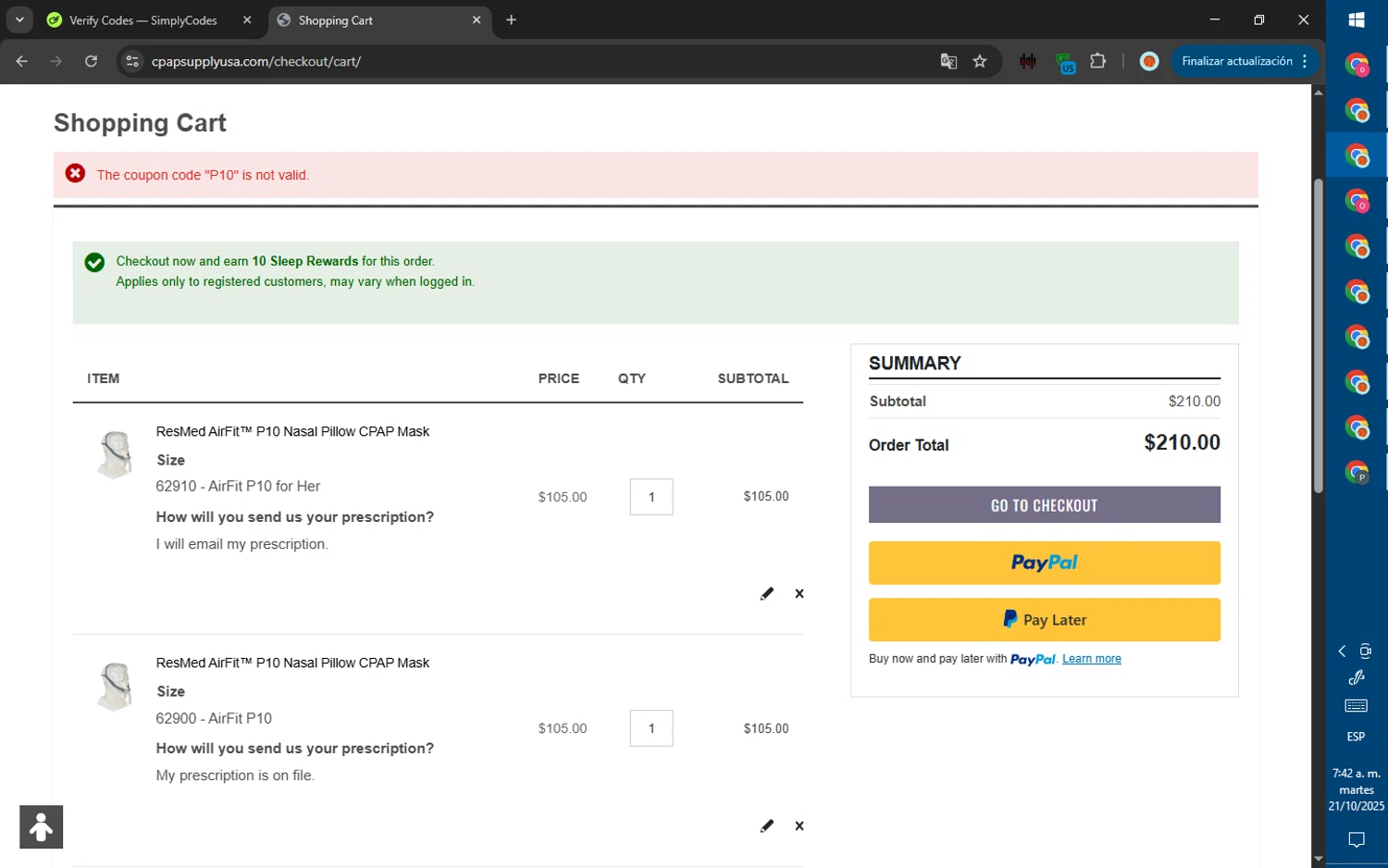The height and width of the screenshot is (868, 1388).
Task: Expand the hidden tray icons chevron
Action: (x=1342, y=651)
